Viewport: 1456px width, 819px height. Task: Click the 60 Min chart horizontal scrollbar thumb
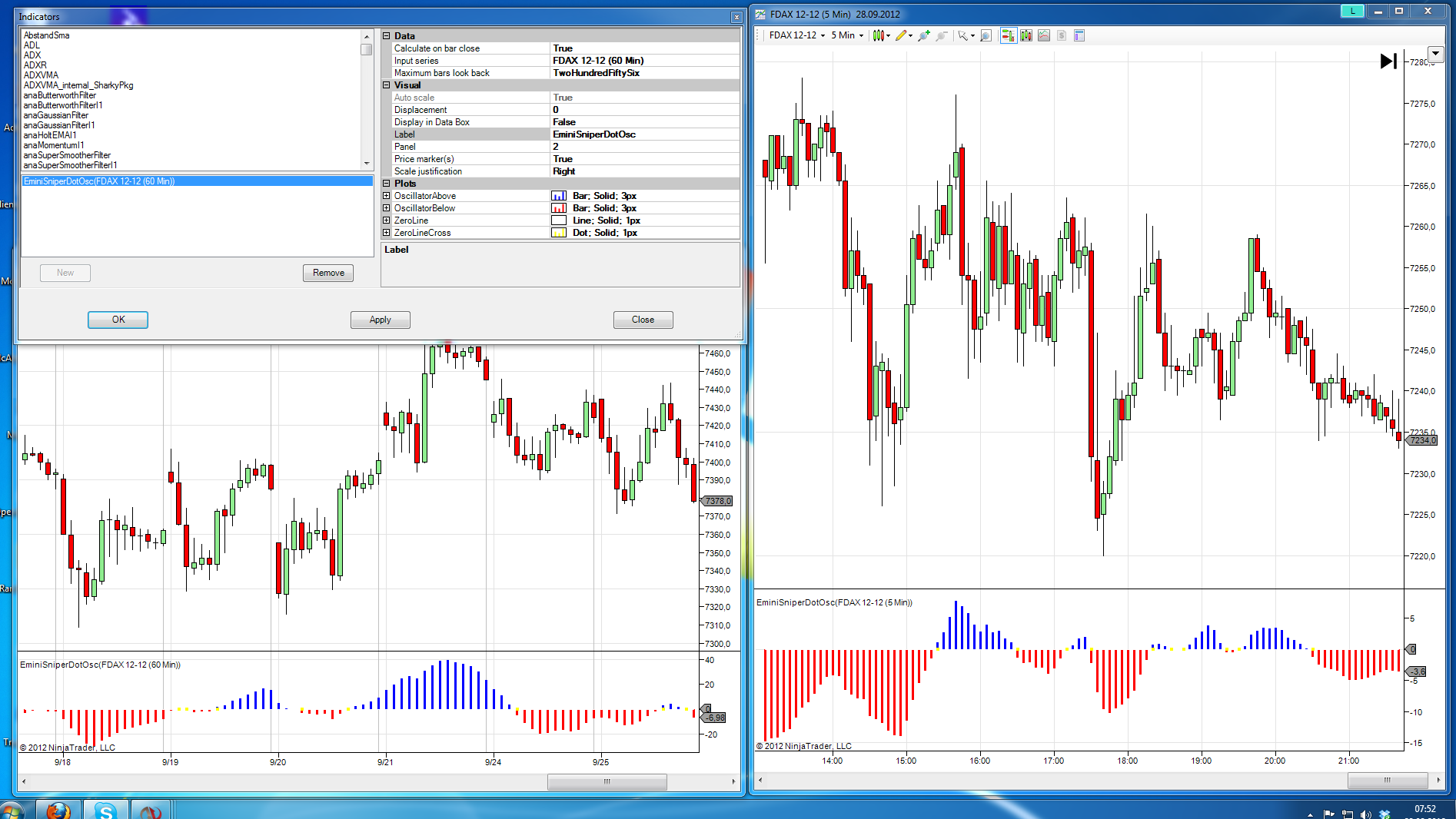pyautogui.click(x=607, y=781)
